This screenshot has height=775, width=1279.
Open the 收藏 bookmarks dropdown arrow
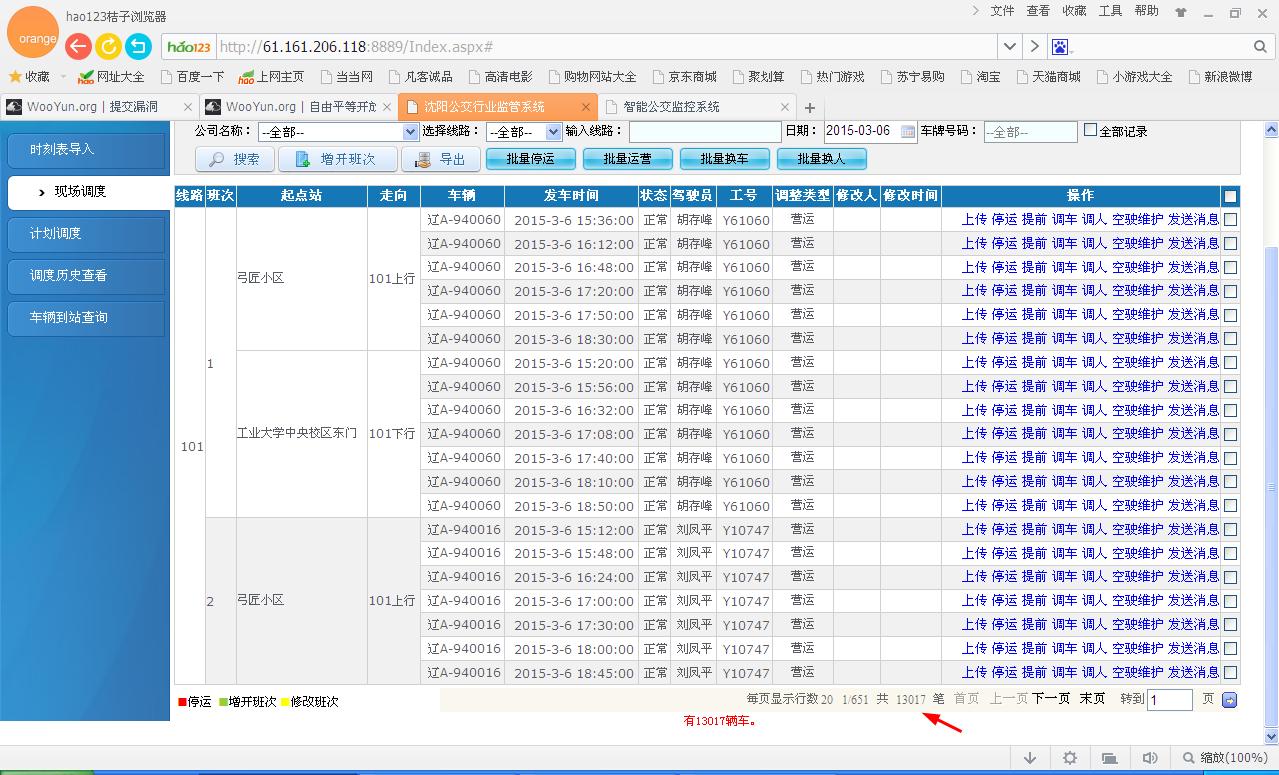[63, 77]
